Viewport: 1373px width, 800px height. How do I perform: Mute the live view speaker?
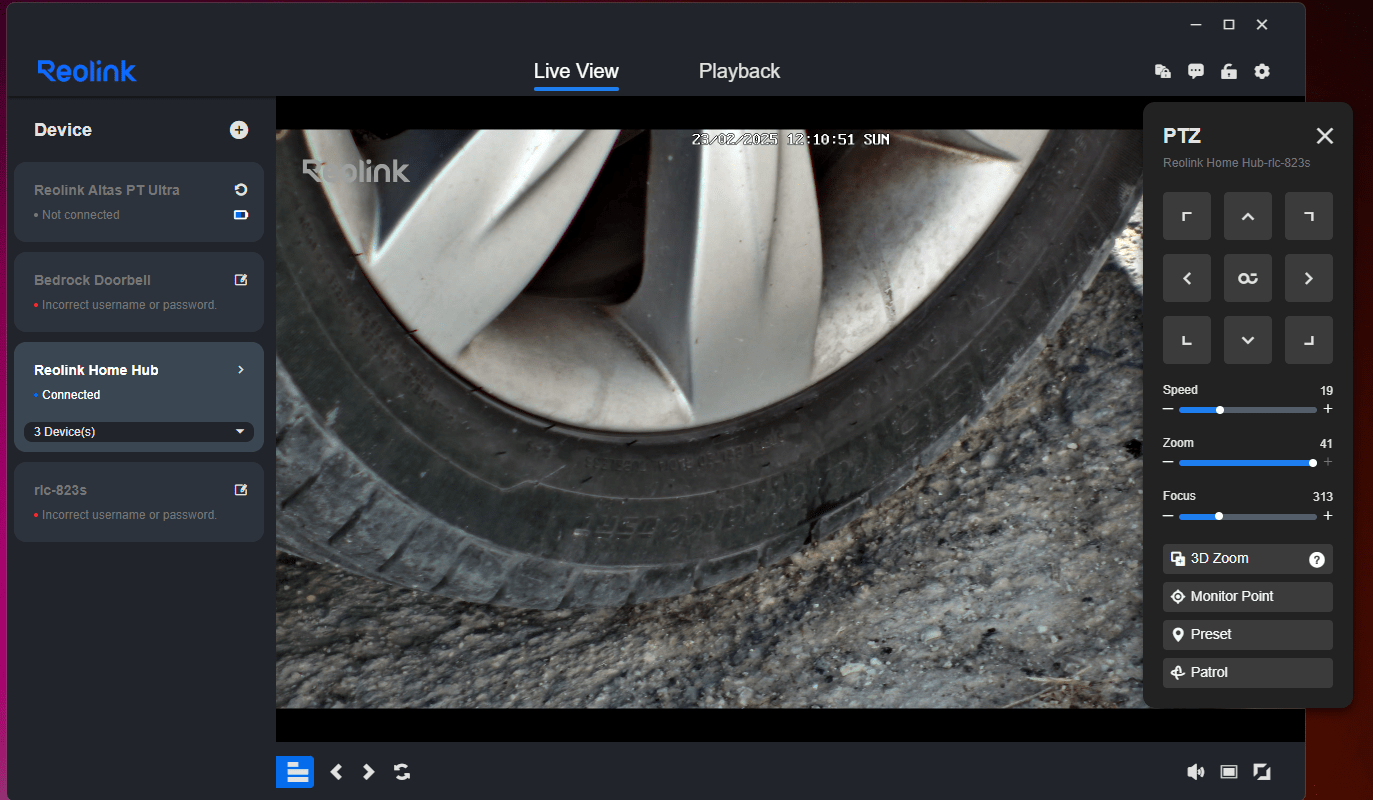[1195, 772]
